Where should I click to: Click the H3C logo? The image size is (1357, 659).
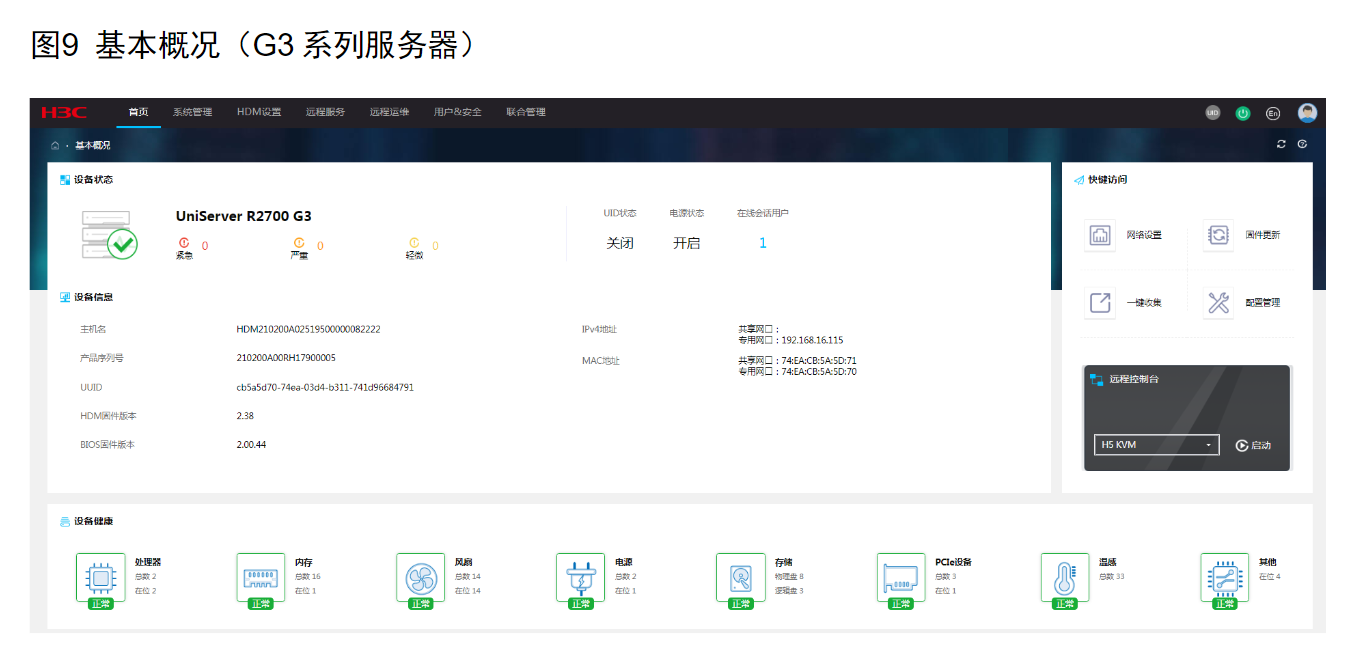tap(63, 112)
